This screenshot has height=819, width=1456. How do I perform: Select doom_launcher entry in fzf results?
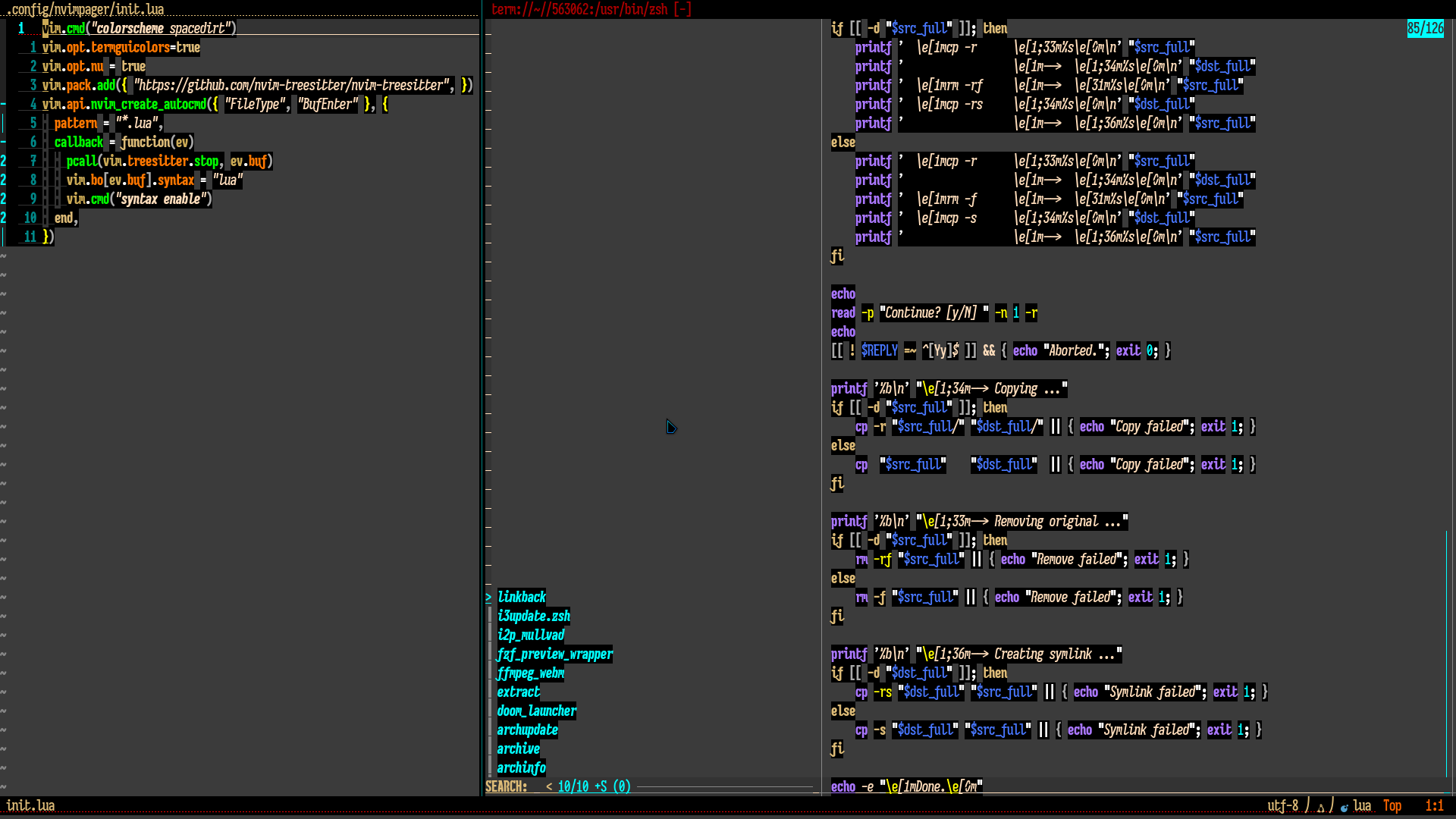tap(536, 711)
